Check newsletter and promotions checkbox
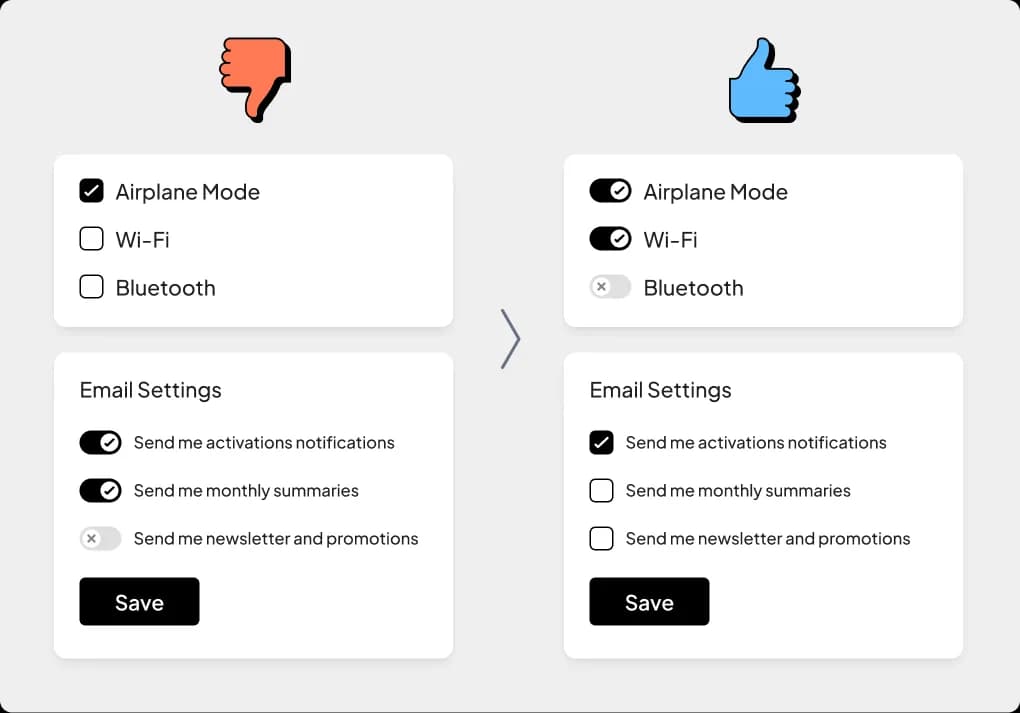1020x713 pixels. (601, 539)
